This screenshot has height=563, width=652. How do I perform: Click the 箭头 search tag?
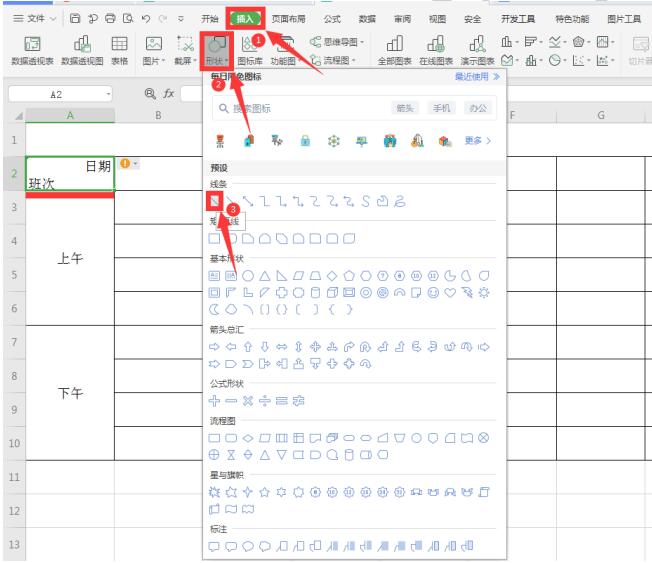coord(405,109)
